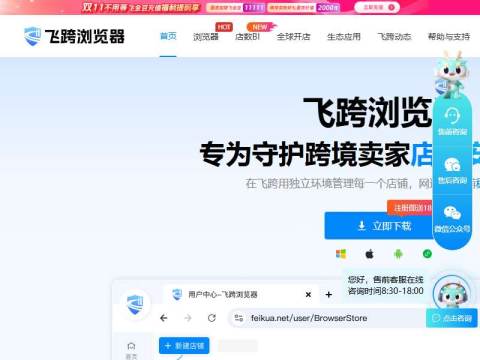
Task: Click the favicon on the 用户中心 tab
Action: (x=177, y=294)
